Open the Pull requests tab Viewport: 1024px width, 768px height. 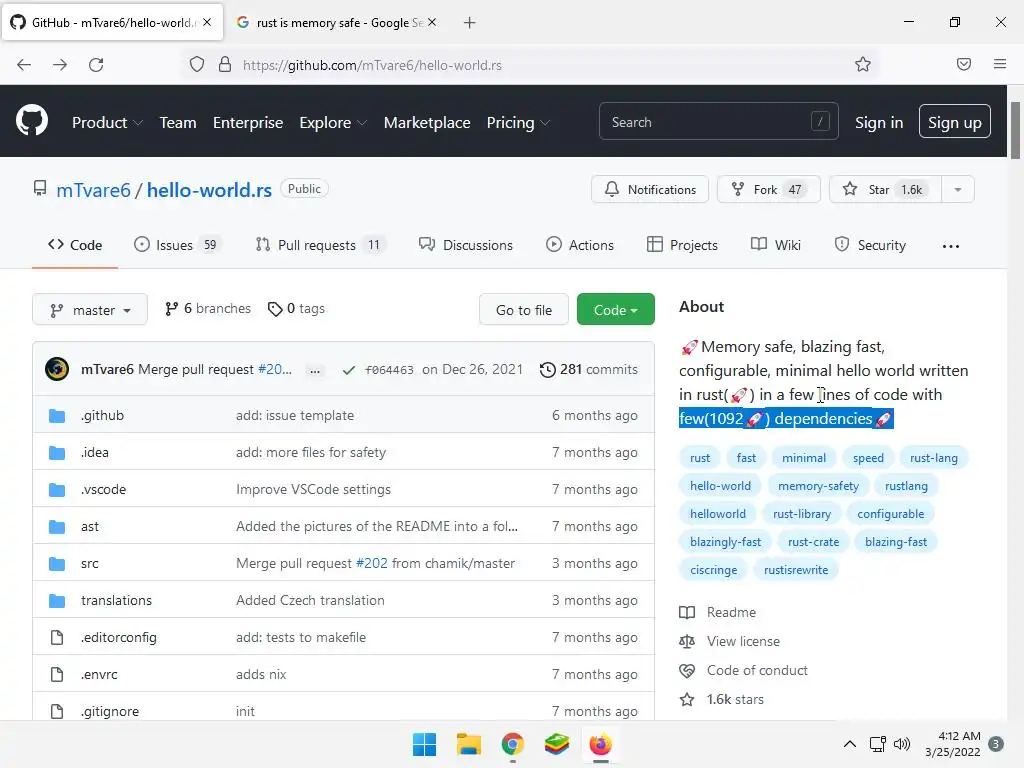pos(320,245)
